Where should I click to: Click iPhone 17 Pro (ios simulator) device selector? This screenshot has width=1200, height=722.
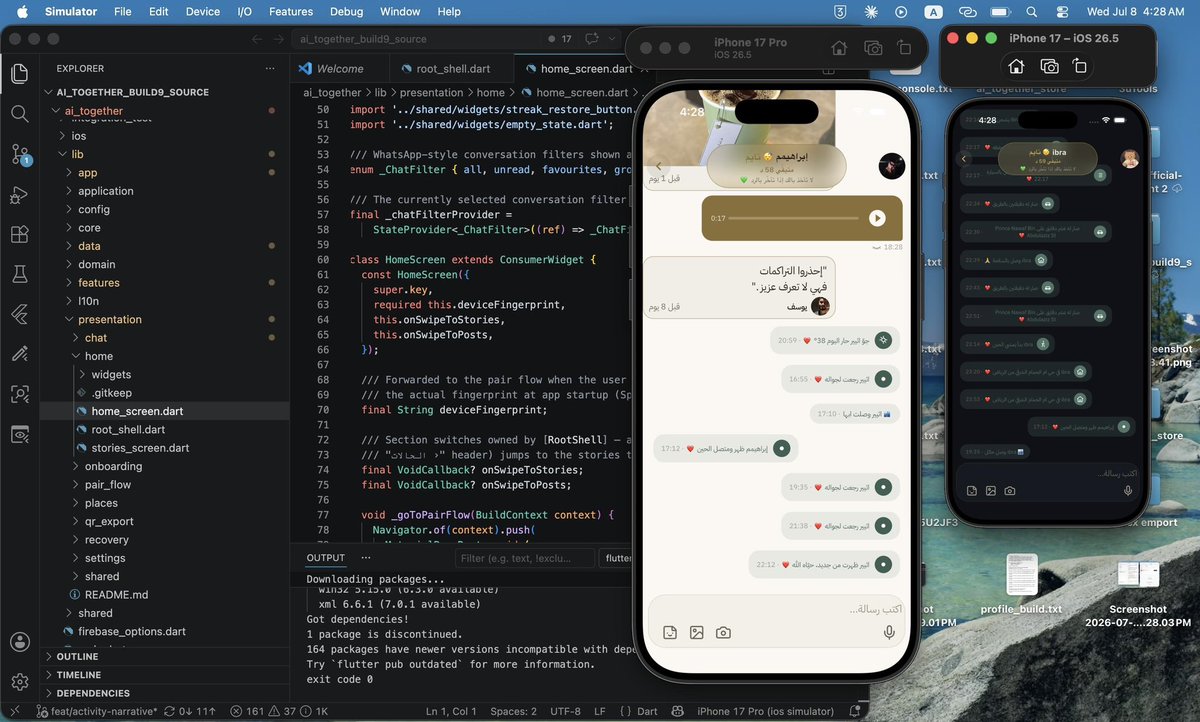coord(765,711)
